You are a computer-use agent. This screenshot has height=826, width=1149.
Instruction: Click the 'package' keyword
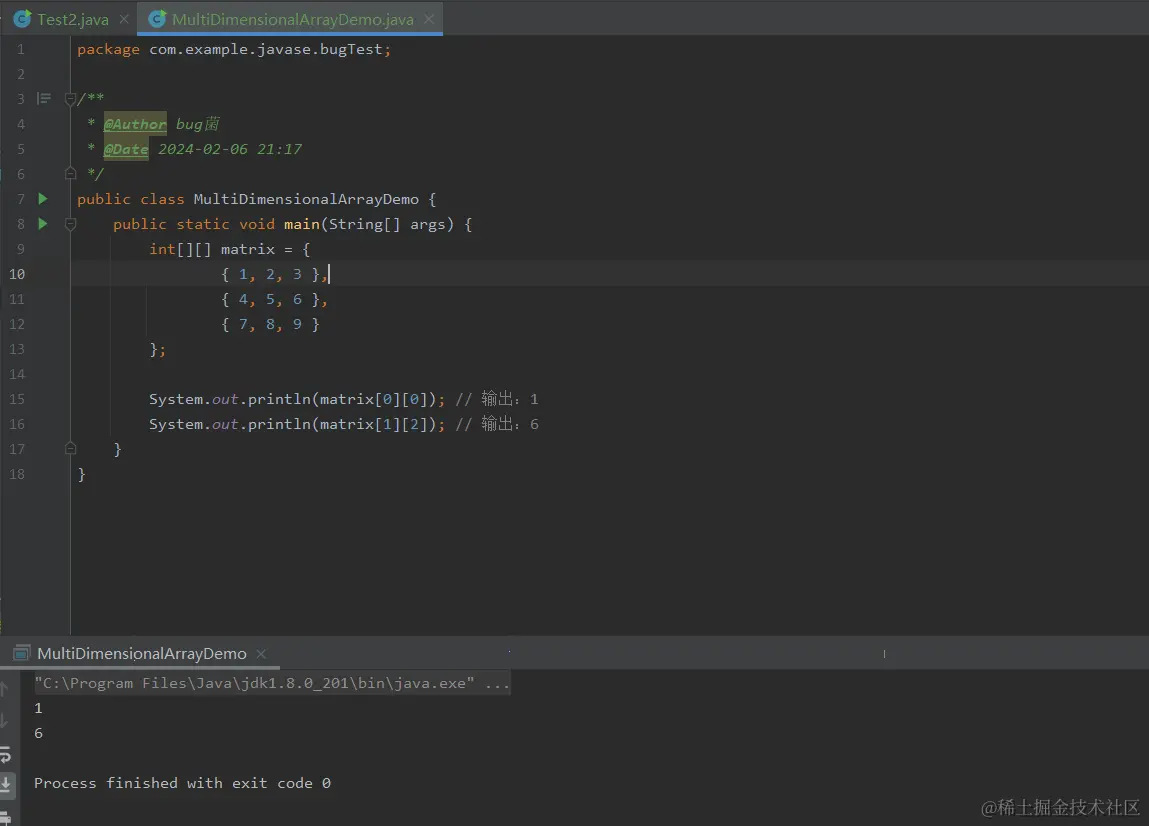(x=108, y=49)
